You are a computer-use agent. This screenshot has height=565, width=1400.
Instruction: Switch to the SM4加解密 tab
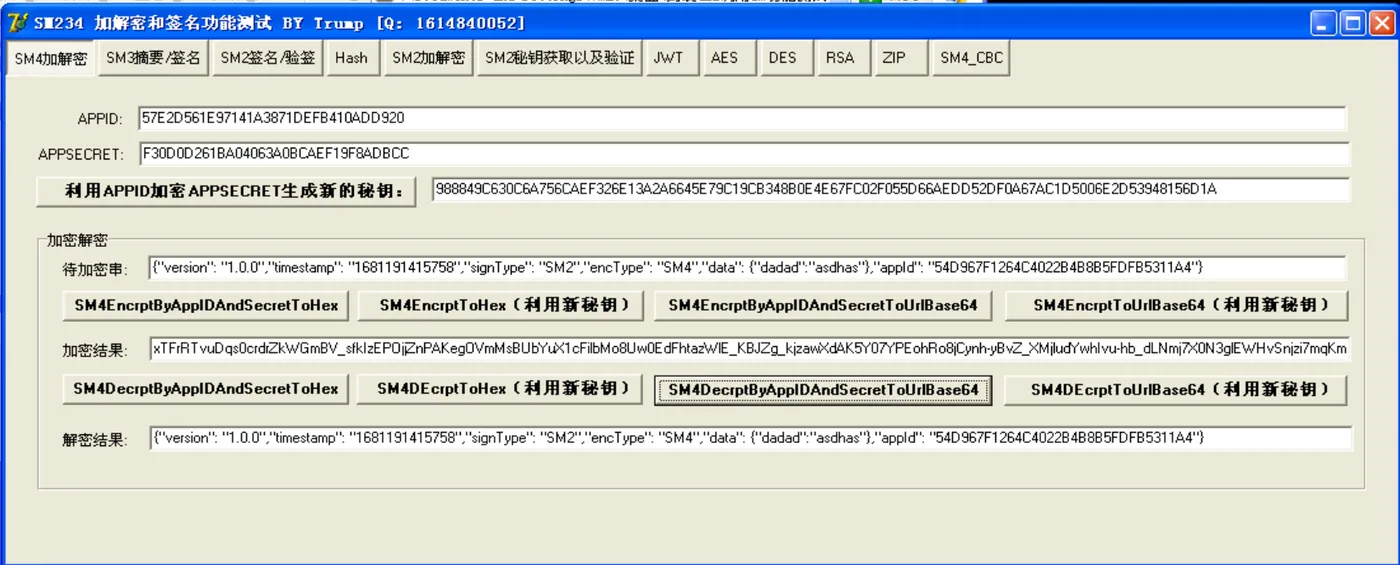click(x=51, y=58)
